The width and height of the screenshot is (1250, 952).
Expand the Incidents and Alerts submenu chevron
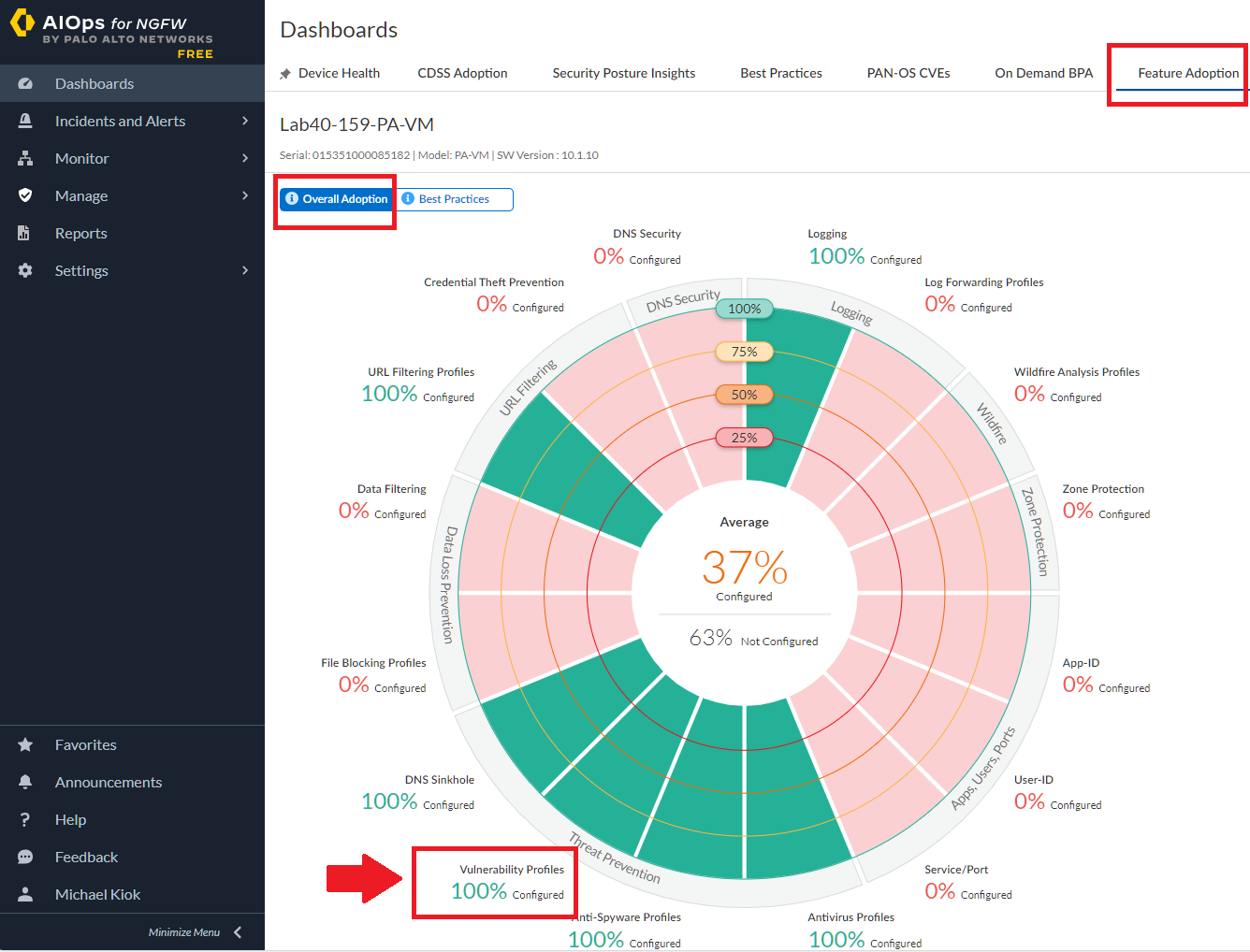pyautogui.click(x=245, y=122)
